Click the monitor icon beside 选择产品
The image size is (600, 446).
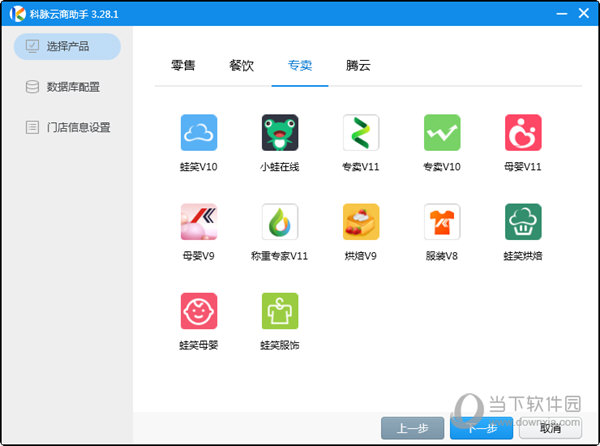pyautogui.click(x=32, y=46)
